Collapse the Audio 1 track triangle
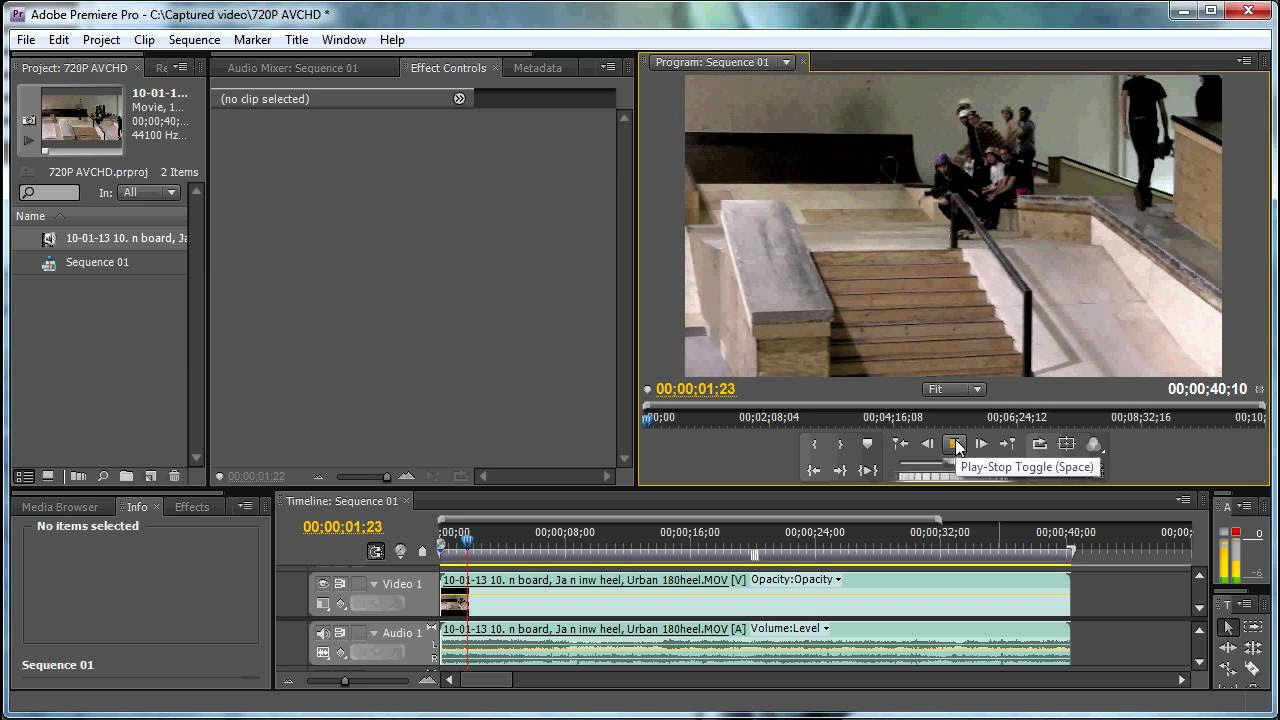Screen dimensions: 1280x720 374,633
